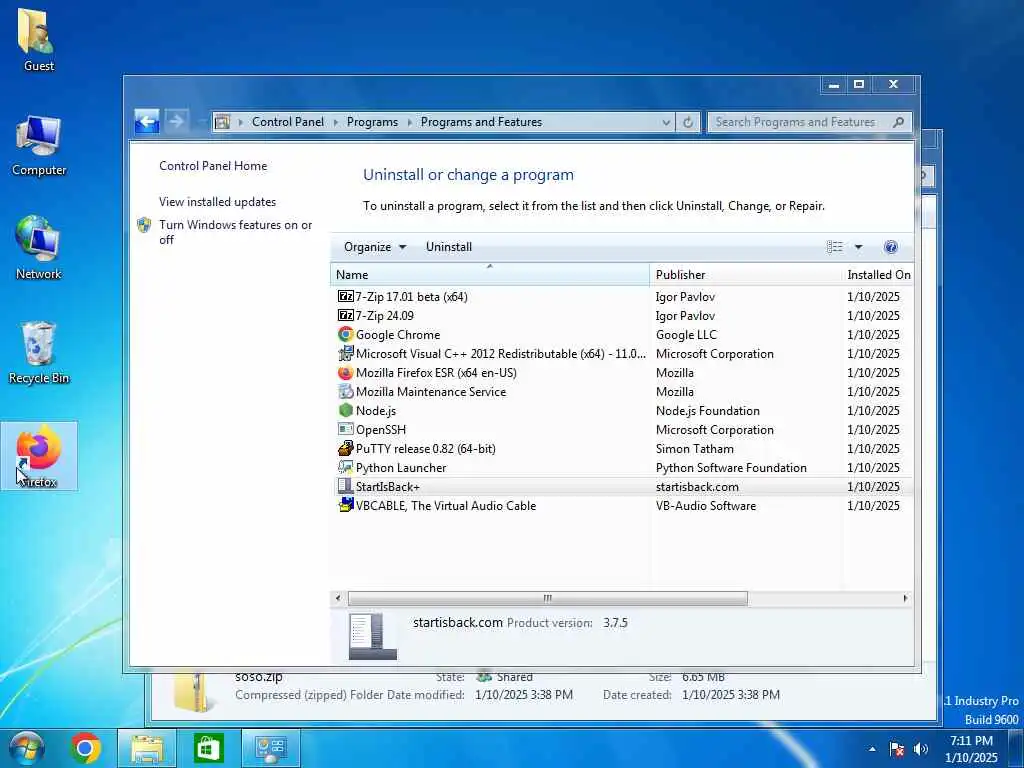Click Programs and Features breadcrumb
The height and width of the screenshot is (768, 1024).
coord(481,122)
